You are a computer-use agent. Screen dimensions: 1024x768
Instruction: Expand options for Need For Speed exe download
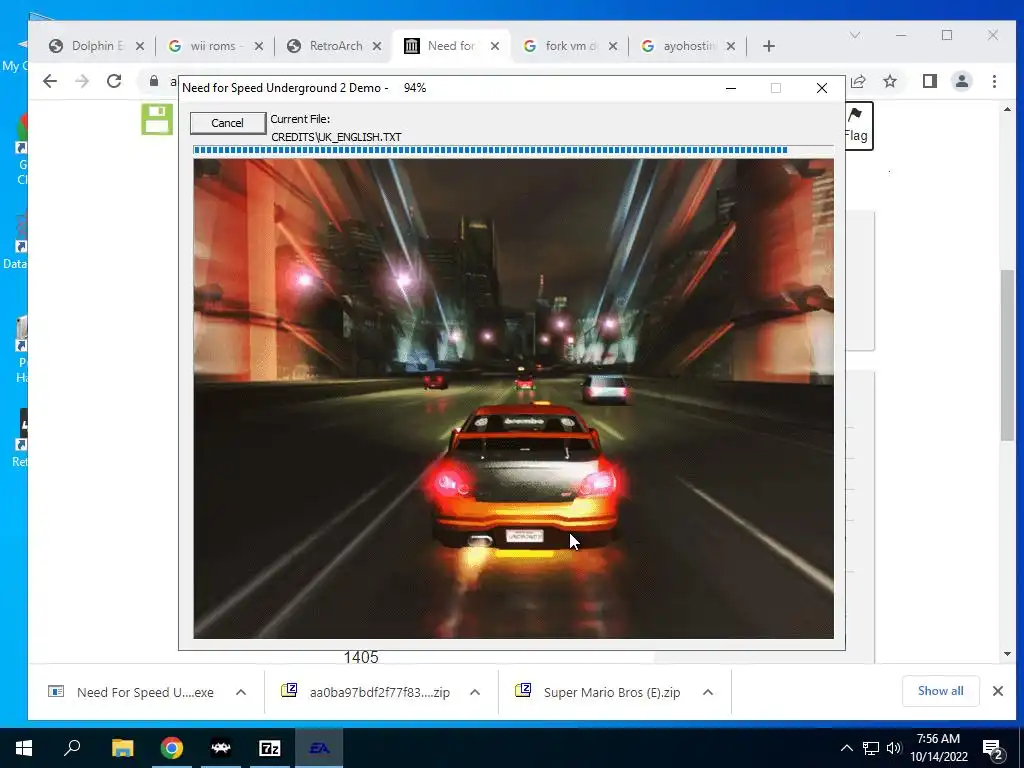point(241,692)
